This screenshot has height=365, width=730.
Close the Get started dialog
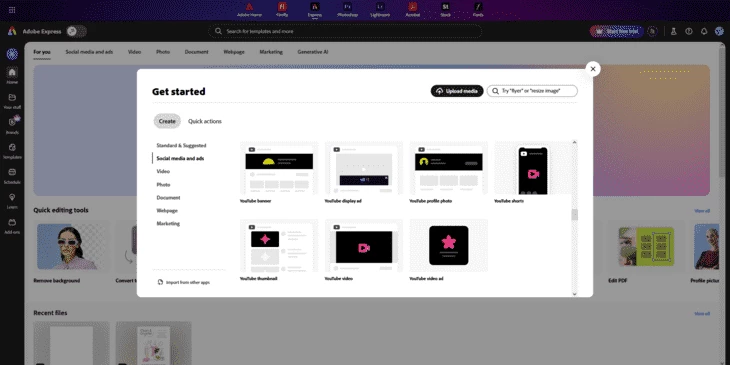coord(593,69)
